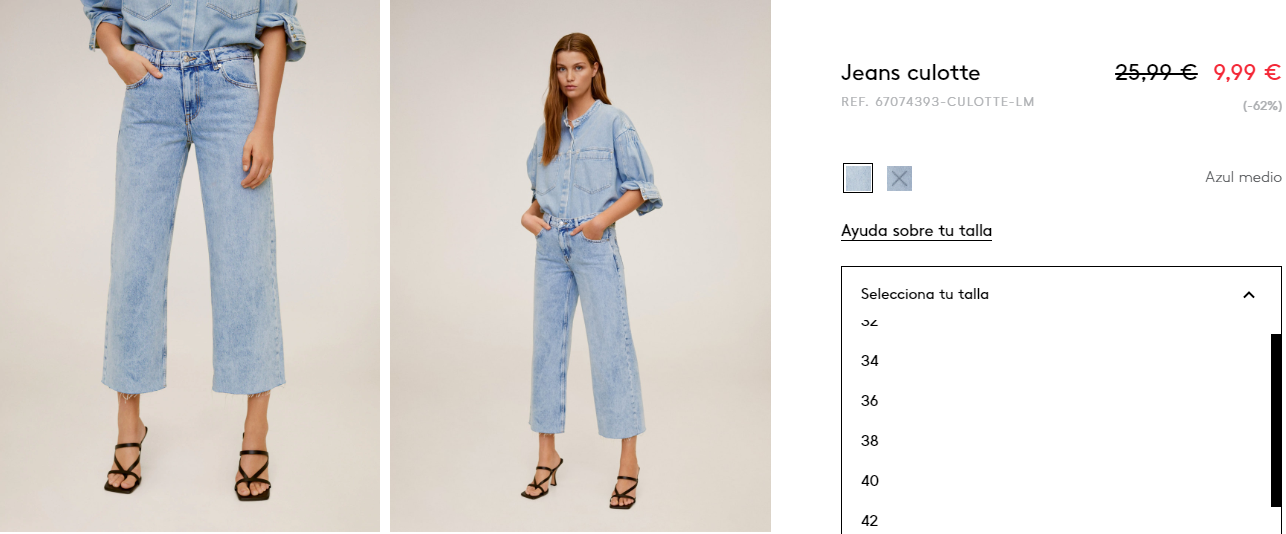This screenshot has height=534, width=1286.
Task: Open the full-body model photo
Action: (580, 266)
